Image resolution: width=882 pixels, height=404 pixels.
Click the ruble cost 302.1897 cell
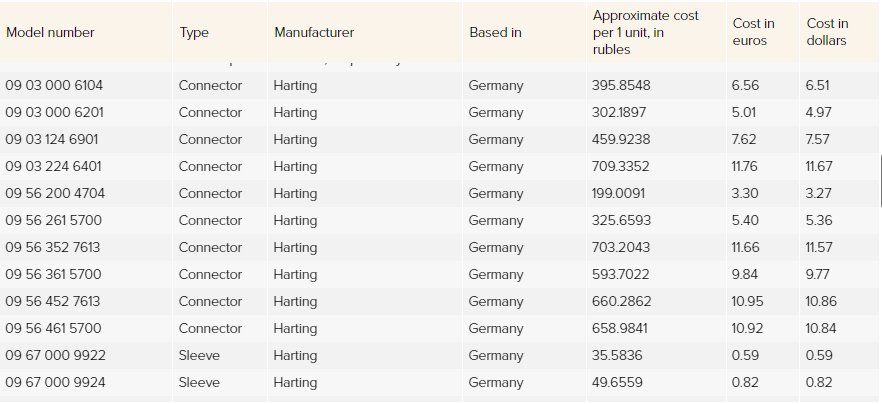coord(618,113)
